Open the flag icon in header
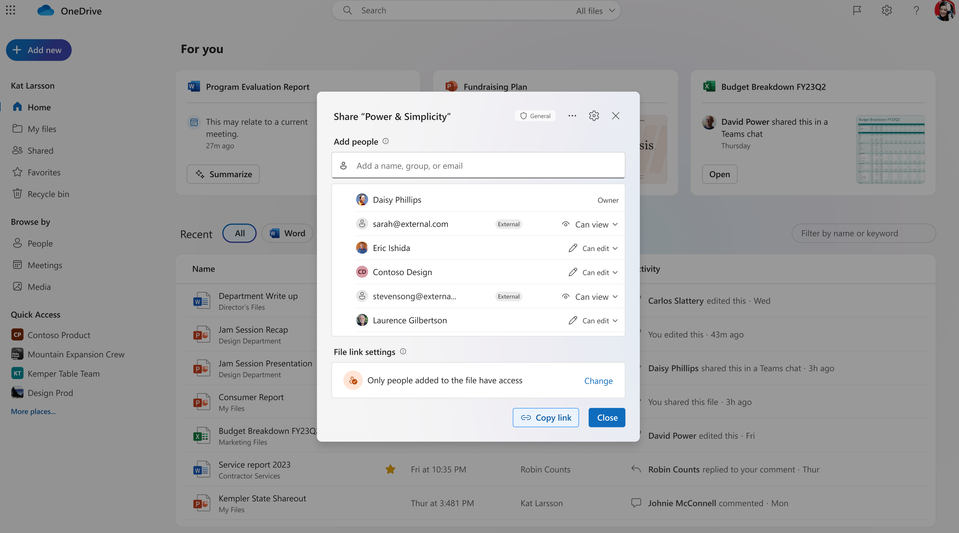This screenshot has height=533, width=959. [x=857, y=10]
